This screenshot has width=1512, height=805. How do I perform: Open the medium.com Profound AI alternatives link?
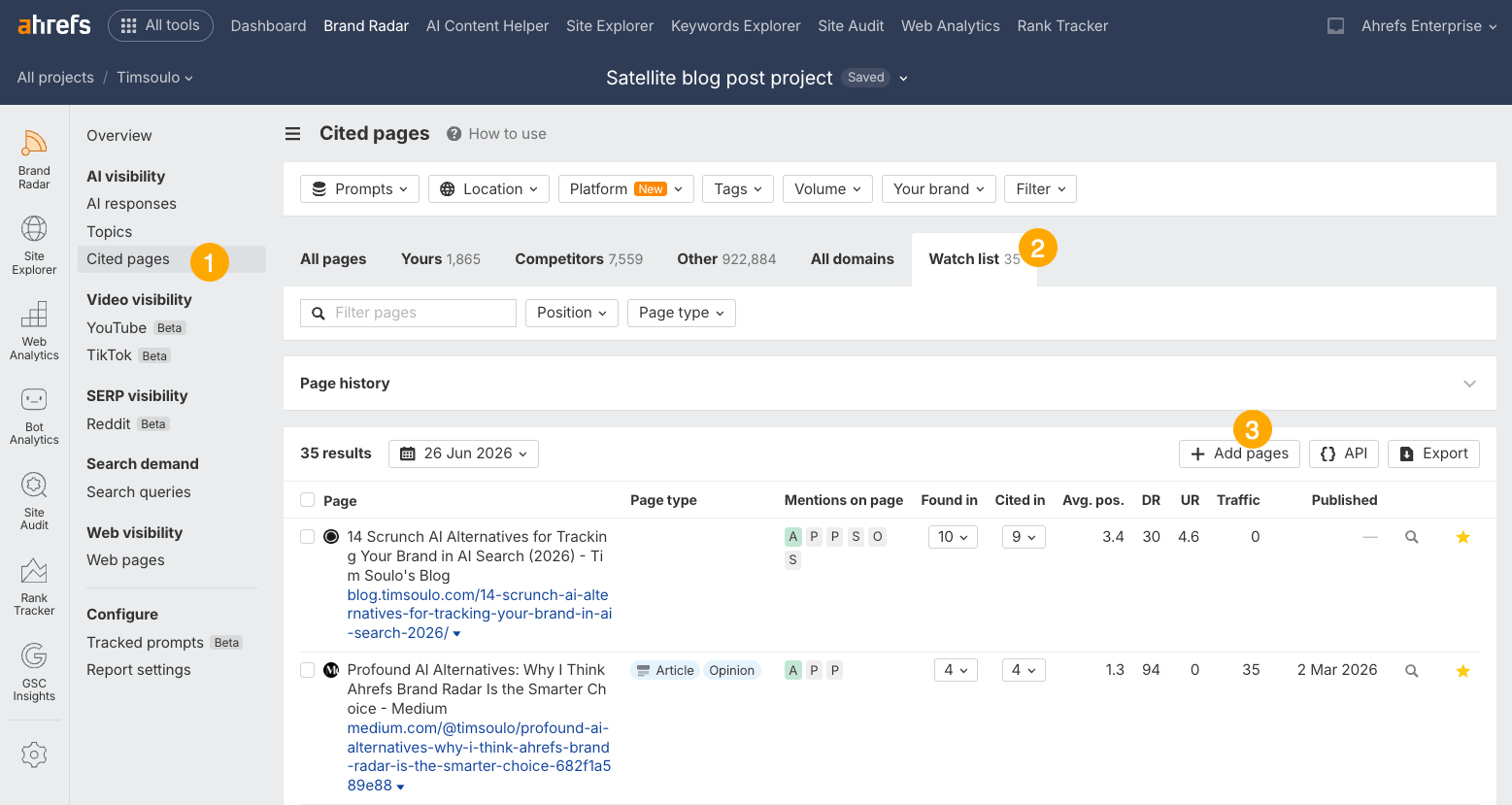point(479,756)
